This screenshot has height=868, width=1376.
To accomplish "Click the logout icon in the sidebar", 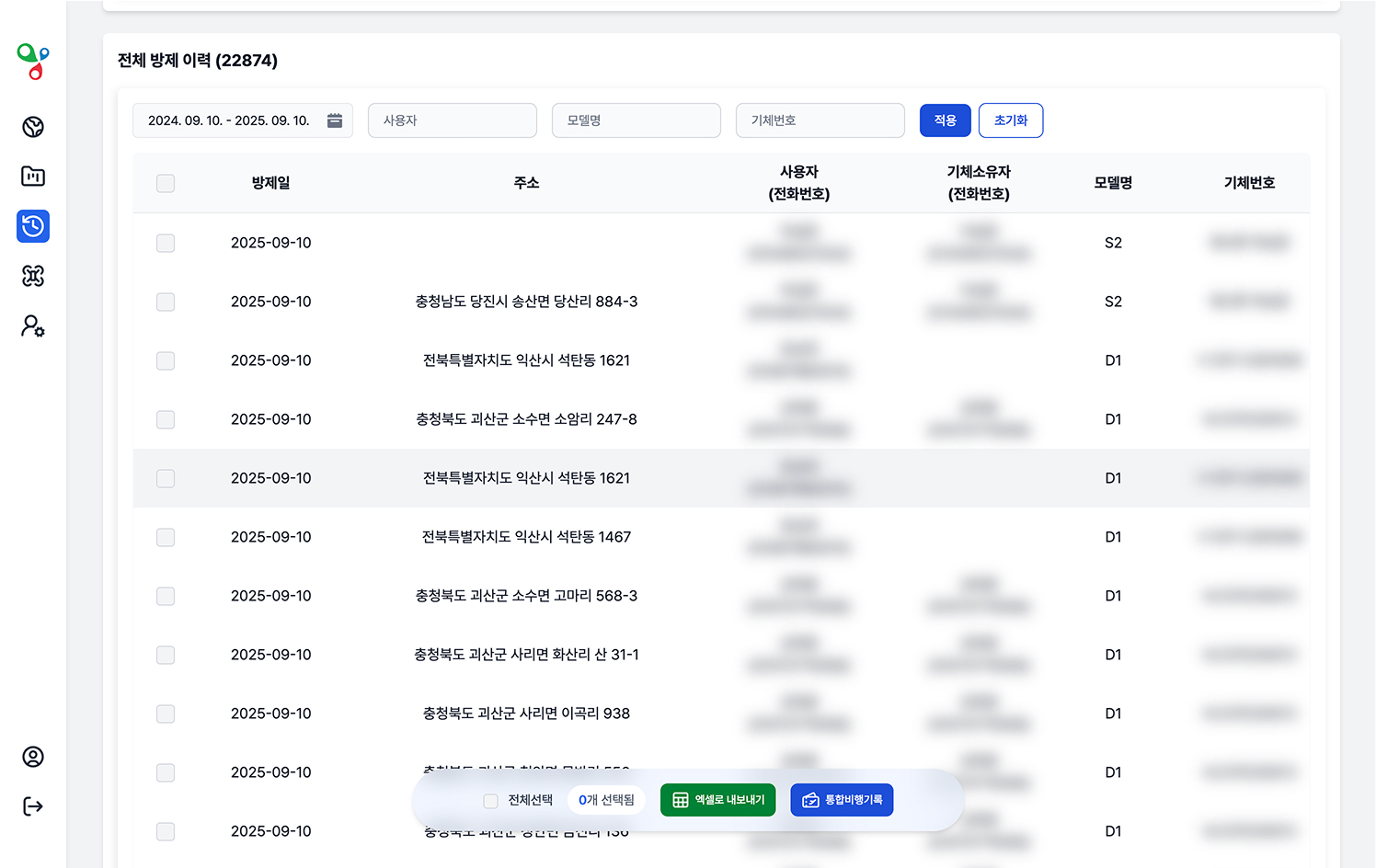I will [33, 806].
